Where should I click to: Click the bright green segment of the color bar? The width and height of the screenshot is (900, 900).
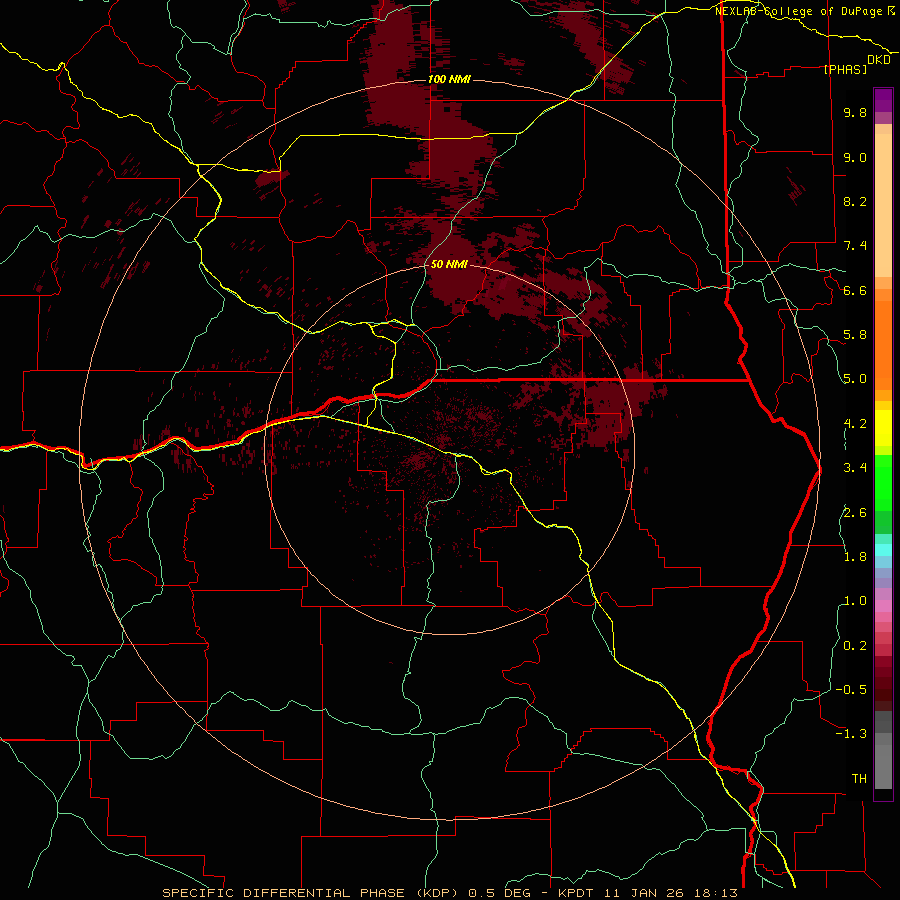[883, 482]
